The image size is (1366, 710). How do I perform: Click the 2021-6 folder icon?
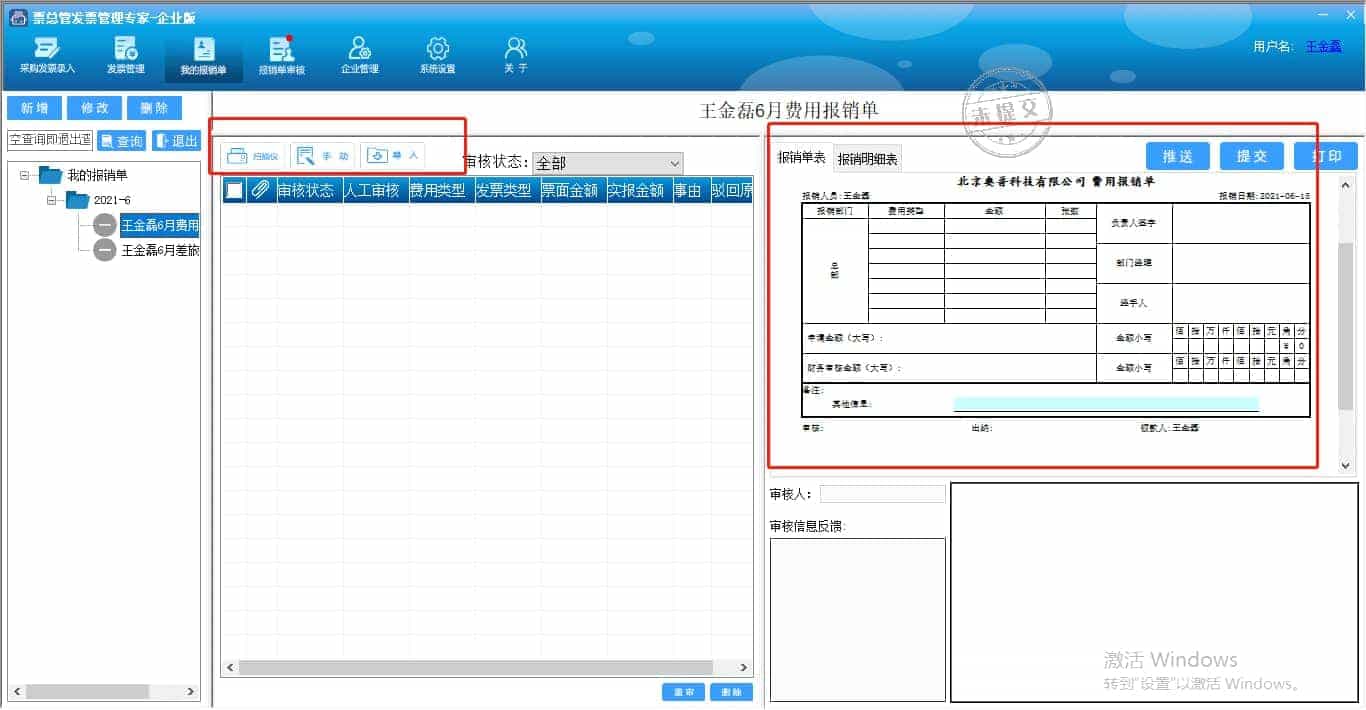pos(77,200)
